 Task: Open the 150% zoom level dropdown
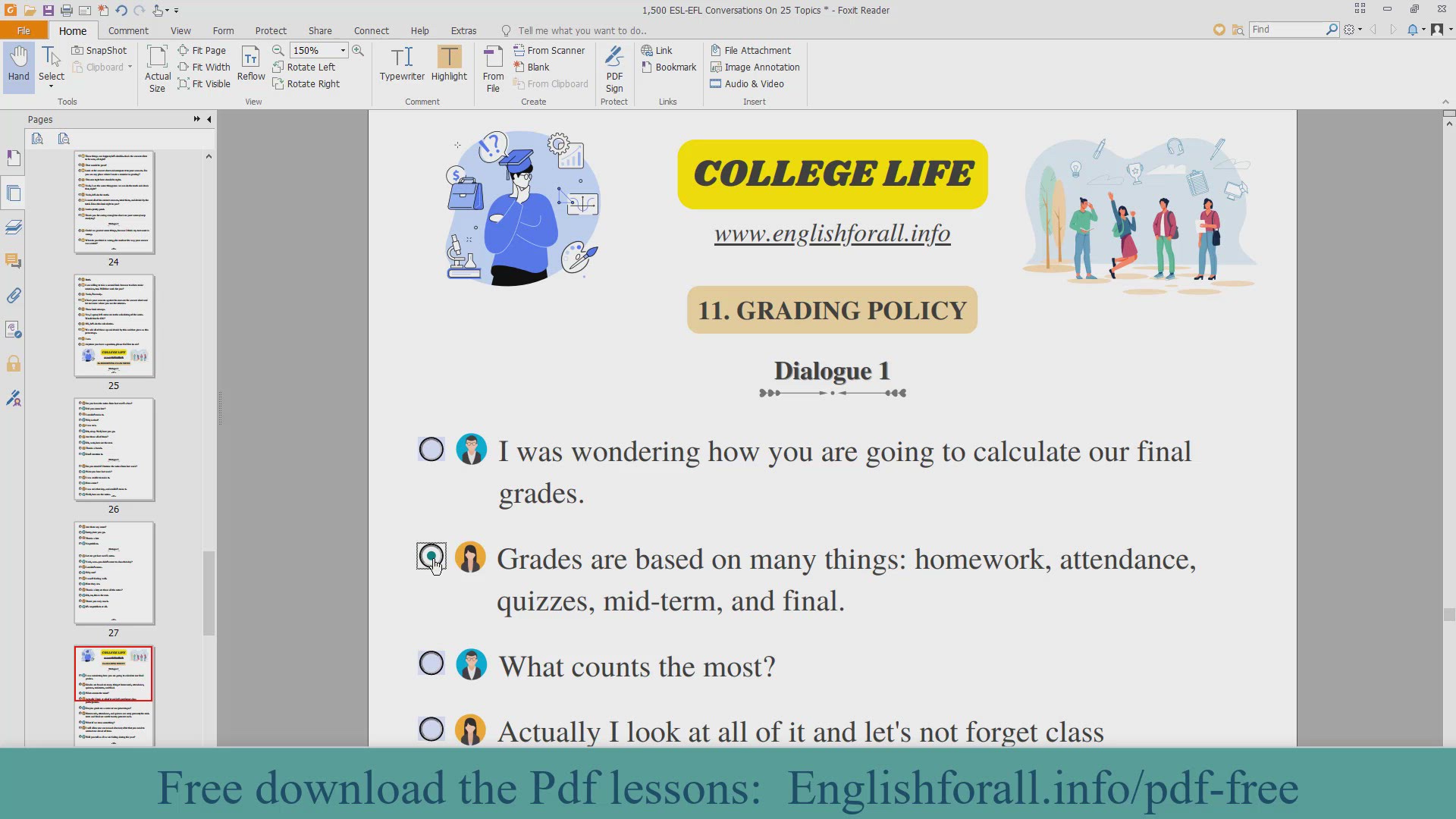[343, 50]
